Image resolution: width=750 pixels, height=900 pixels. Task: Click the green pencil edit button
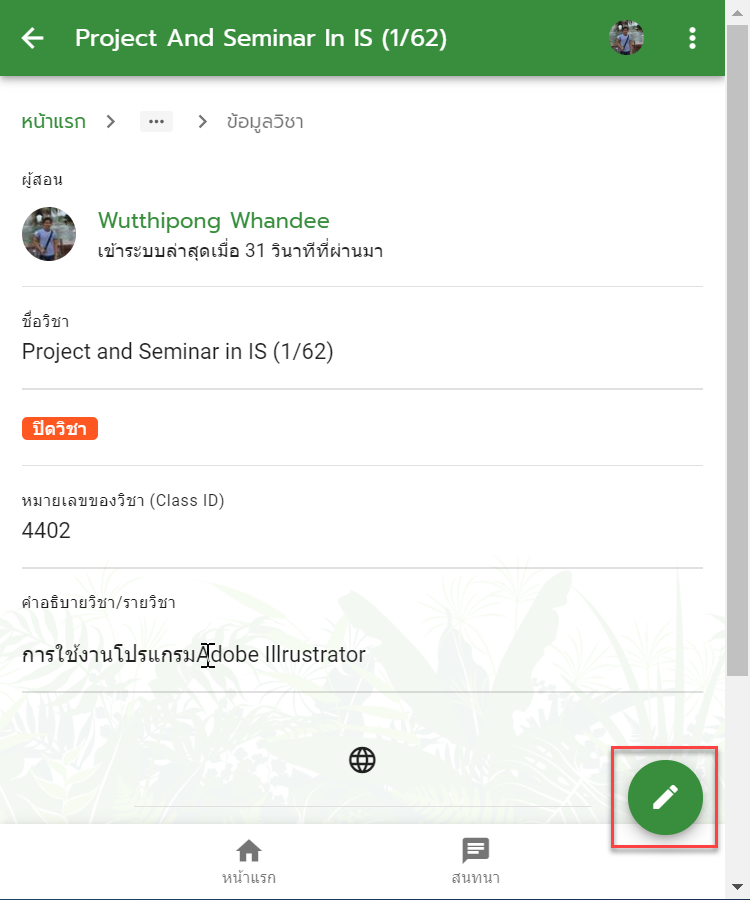pos(665,797)
